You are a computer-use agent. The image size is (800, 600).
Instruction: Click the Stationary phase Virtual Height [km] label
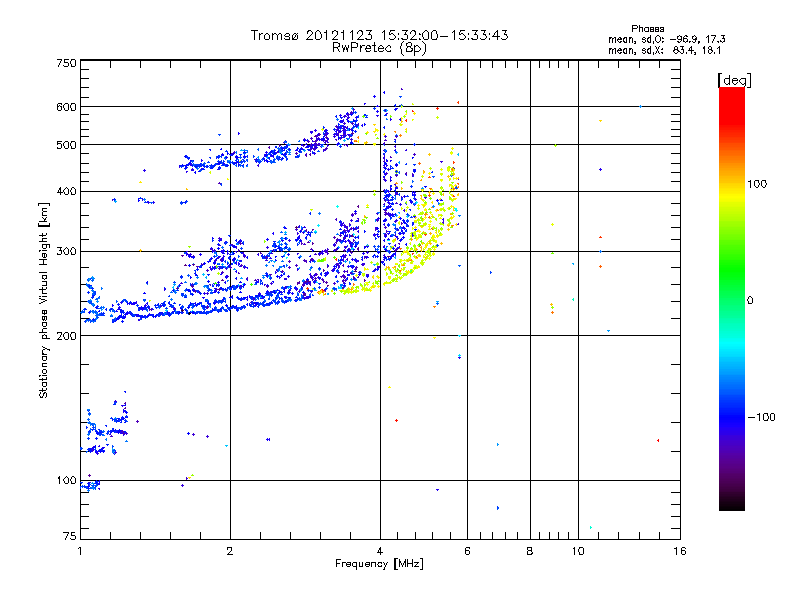coord(44,300)
